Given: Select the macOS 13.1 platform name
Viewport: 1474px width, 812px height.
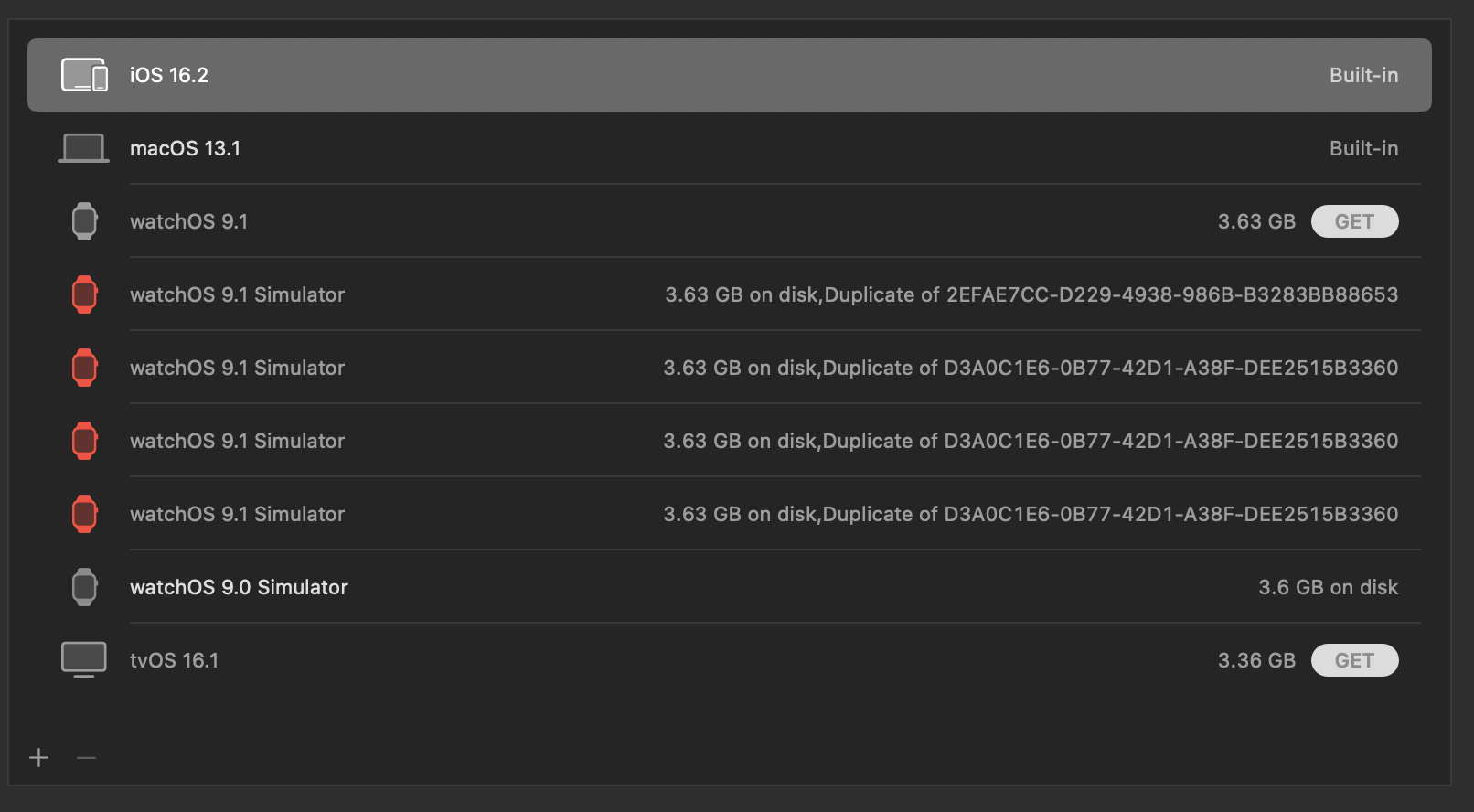Looking at the screenshot, I should (185, 148).
